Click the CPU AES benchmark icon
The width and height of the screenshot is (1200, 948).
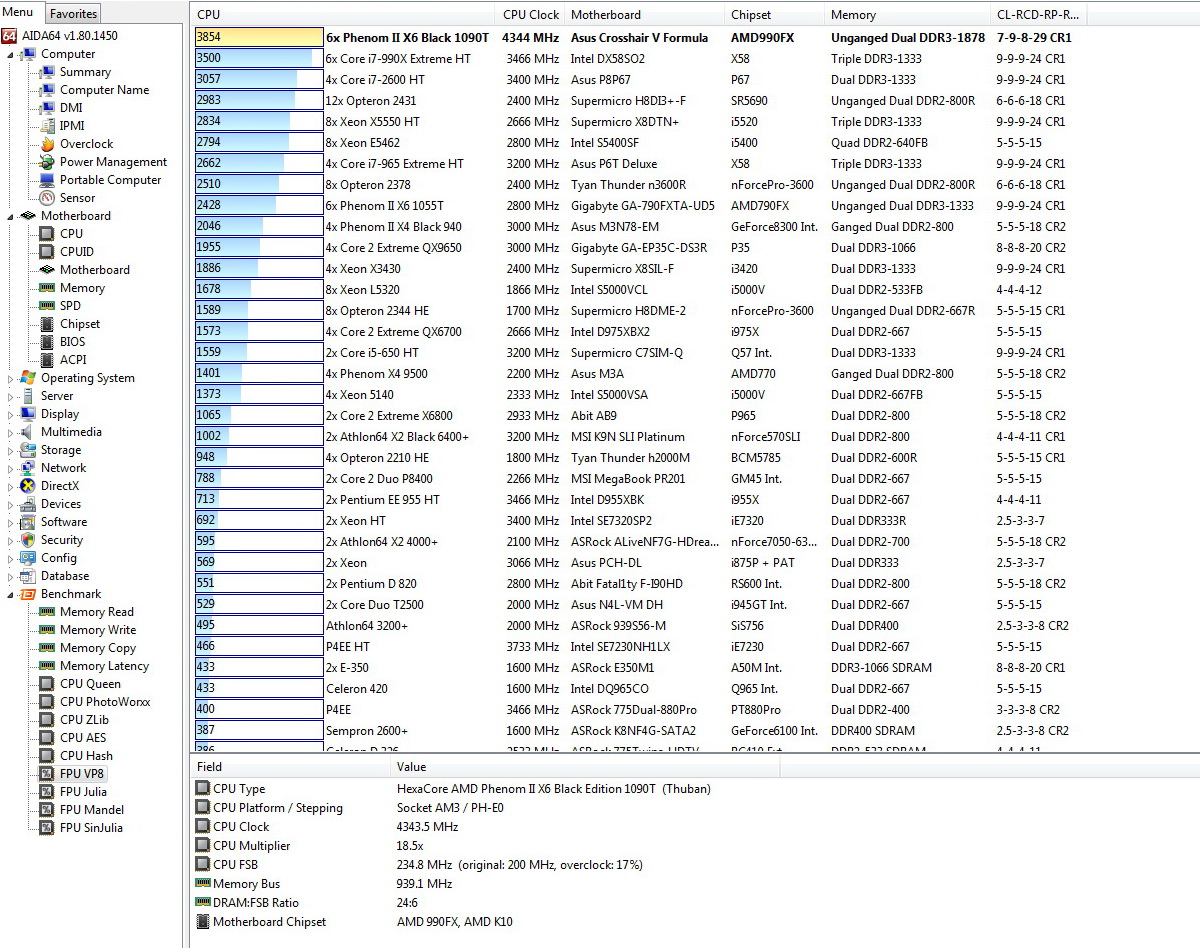click(x=47, y=738)
